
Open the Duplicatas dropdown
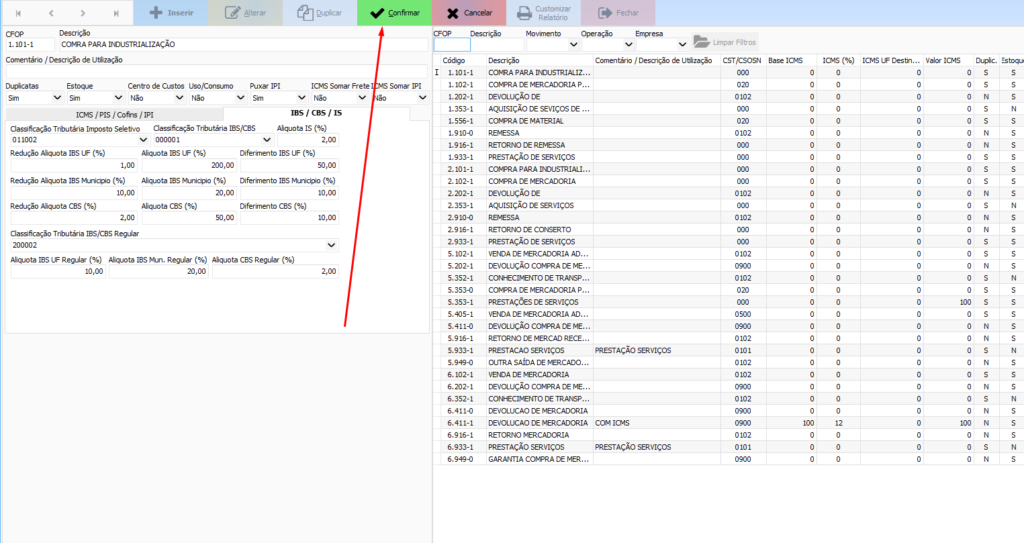(56, 98)
